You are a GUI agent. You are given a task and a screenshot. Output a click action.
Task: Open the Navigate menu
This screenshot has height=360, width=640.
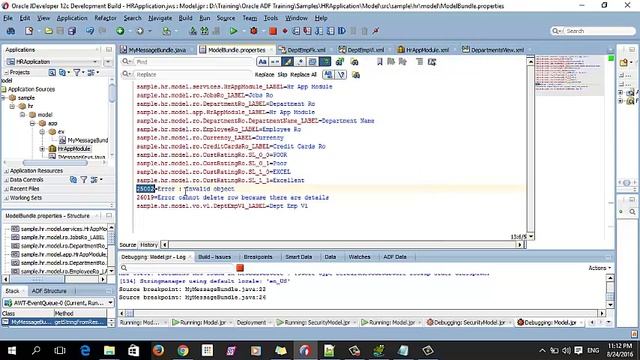click(160, 18)
